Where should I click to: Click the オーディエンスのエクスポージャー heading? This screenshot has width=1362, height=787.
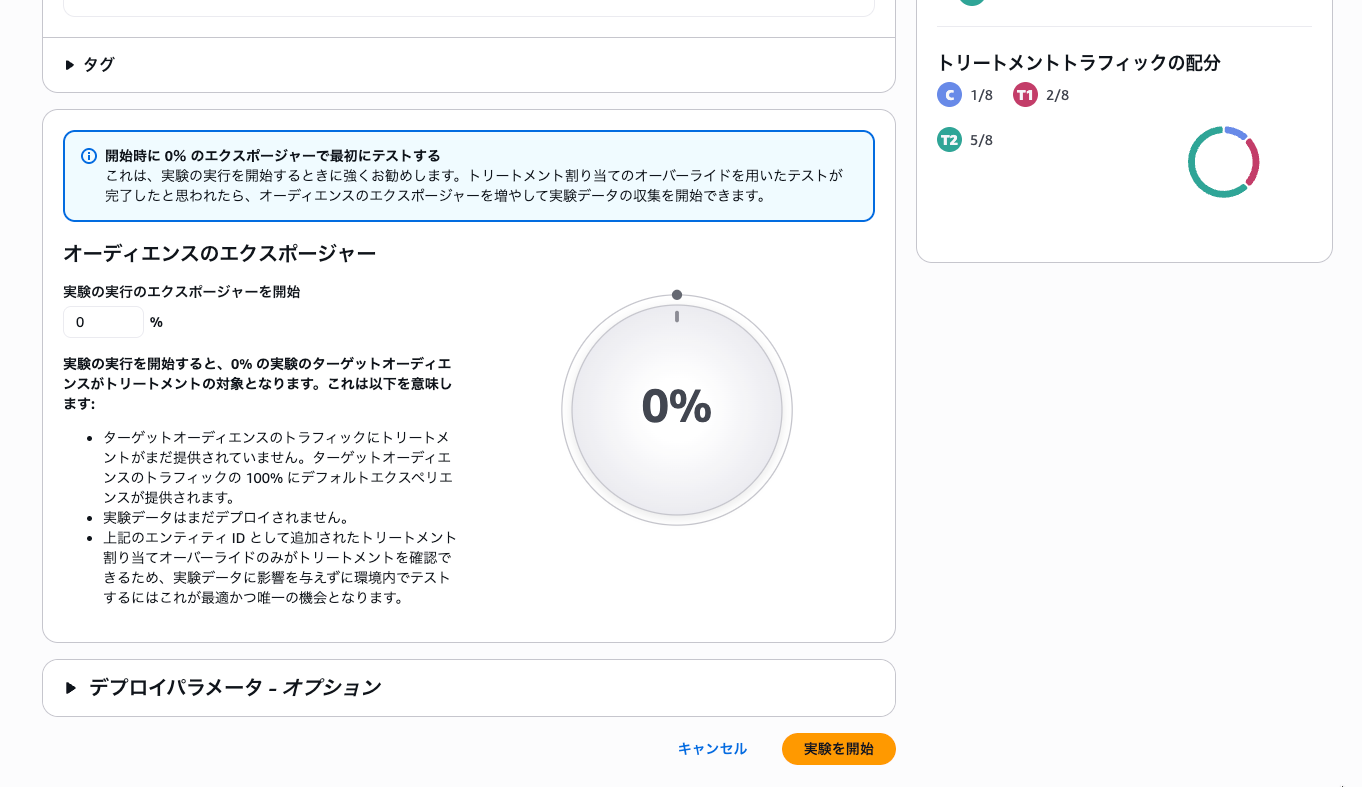tap(219, 254)
